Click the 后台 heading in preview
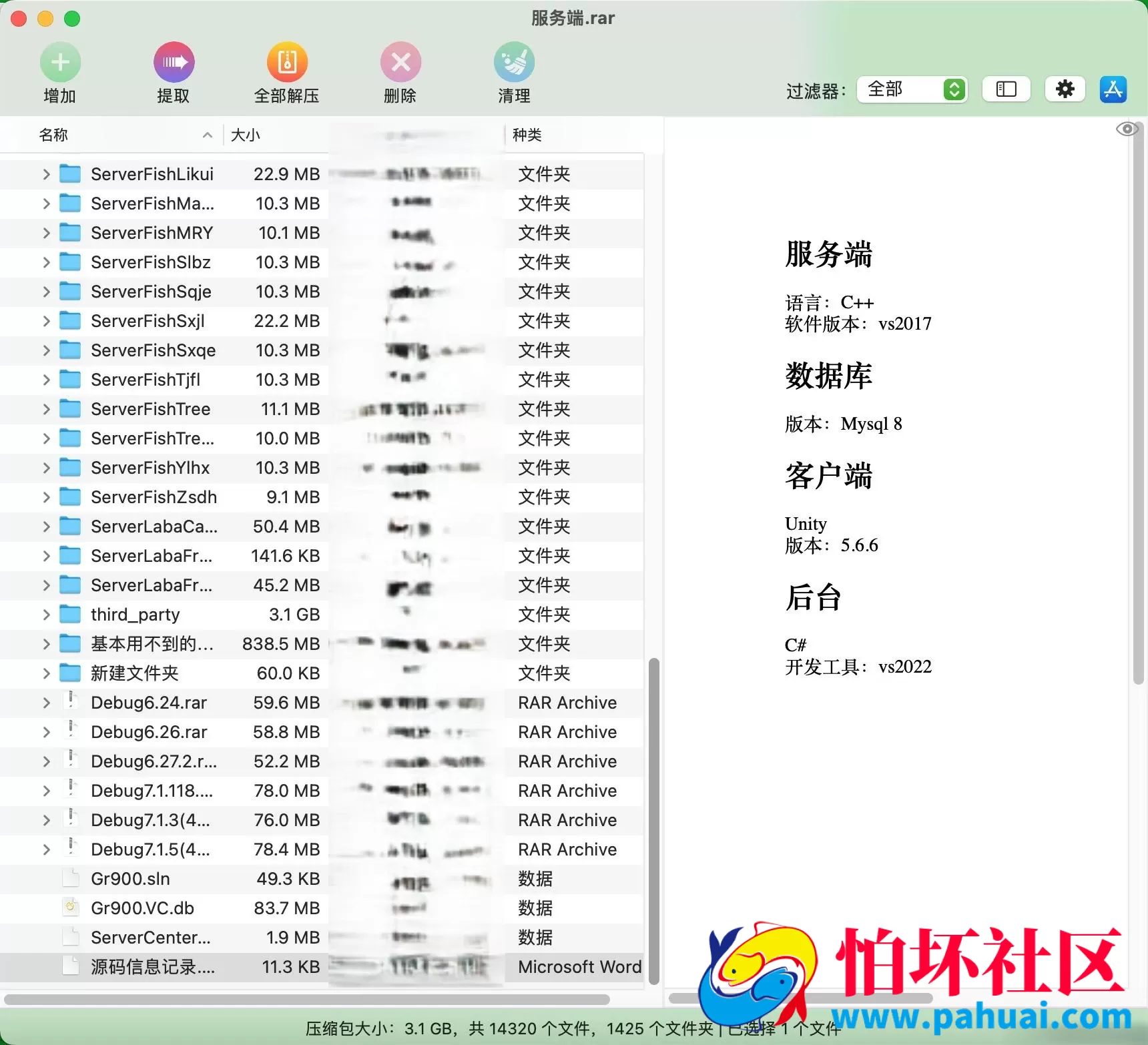Screen dimensions: 1148x1045 point(813,597)
